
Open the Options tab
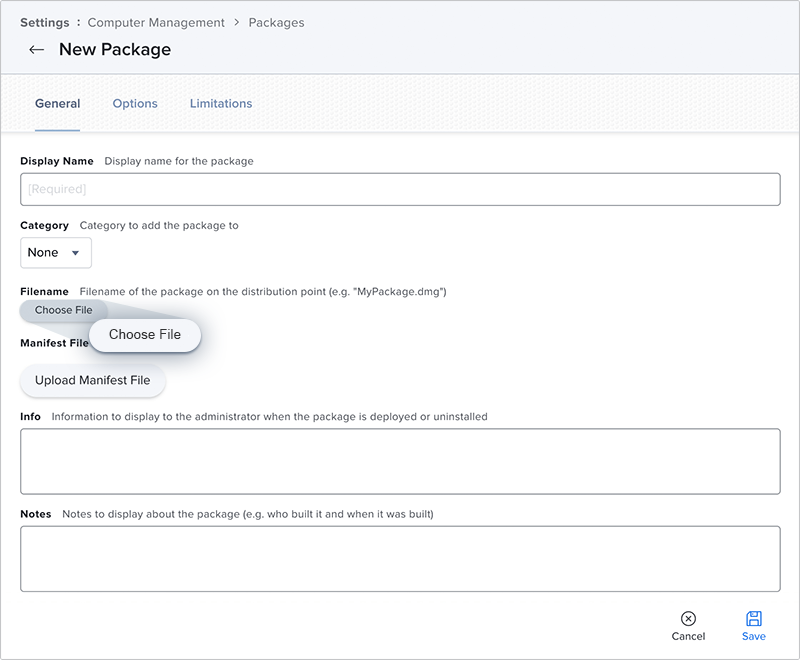tap(135, 104)
